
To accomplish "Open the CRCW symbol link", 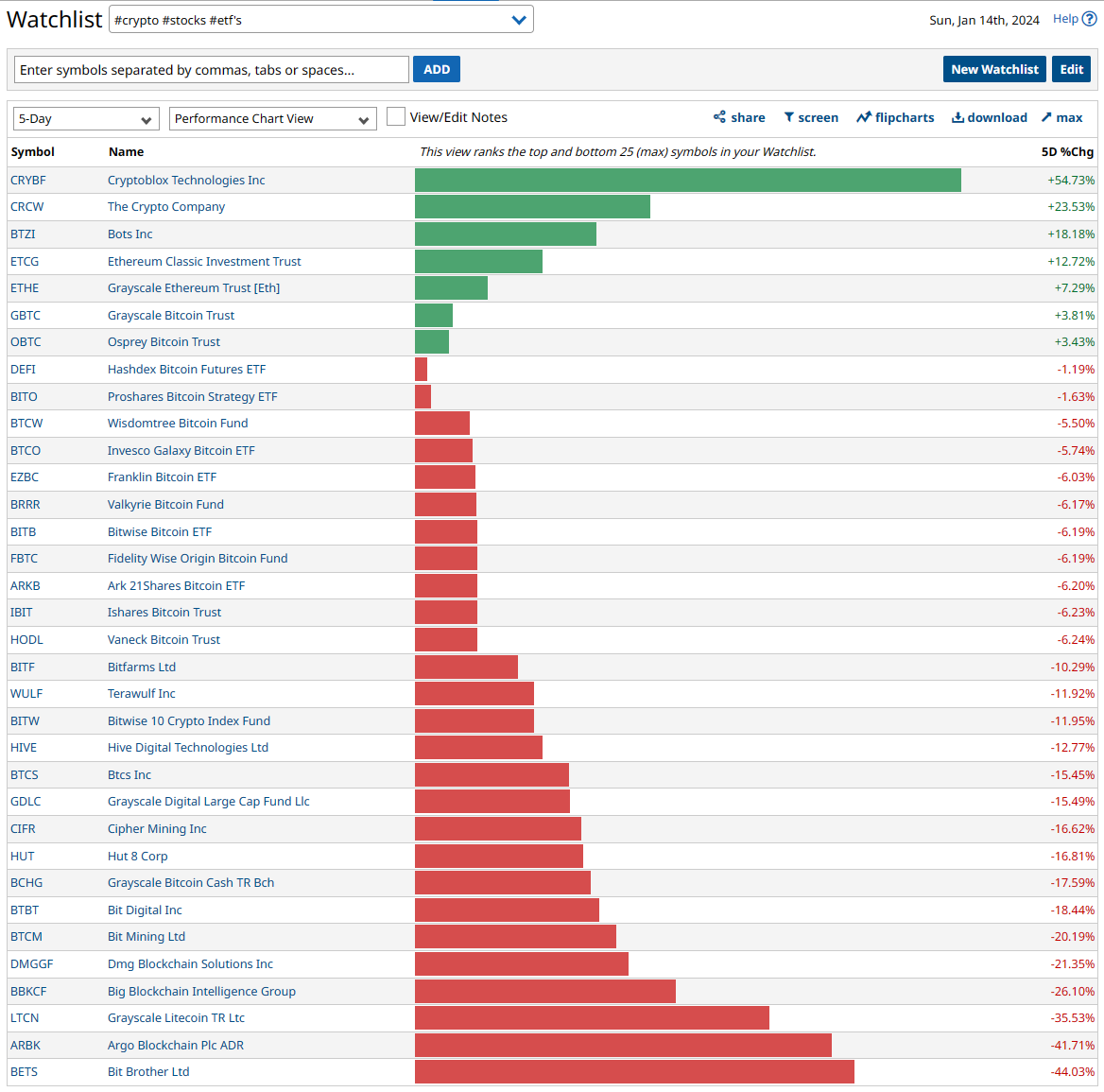I will 26,207.
